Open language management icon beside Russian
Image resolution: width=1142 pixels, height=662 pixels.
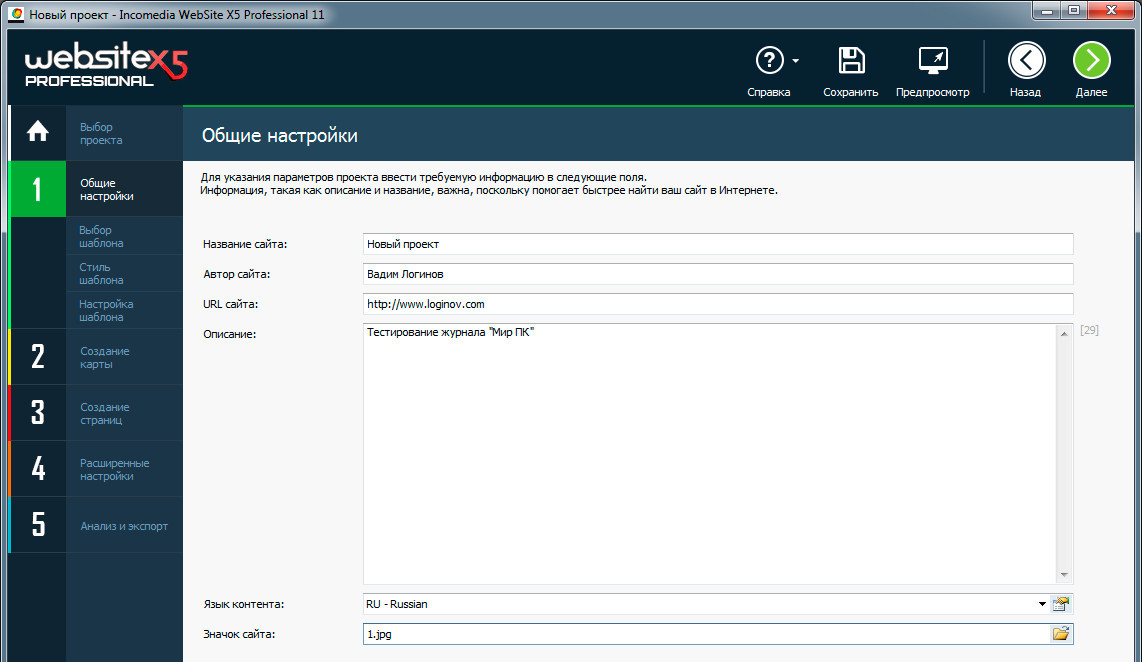pos(1061,604)
